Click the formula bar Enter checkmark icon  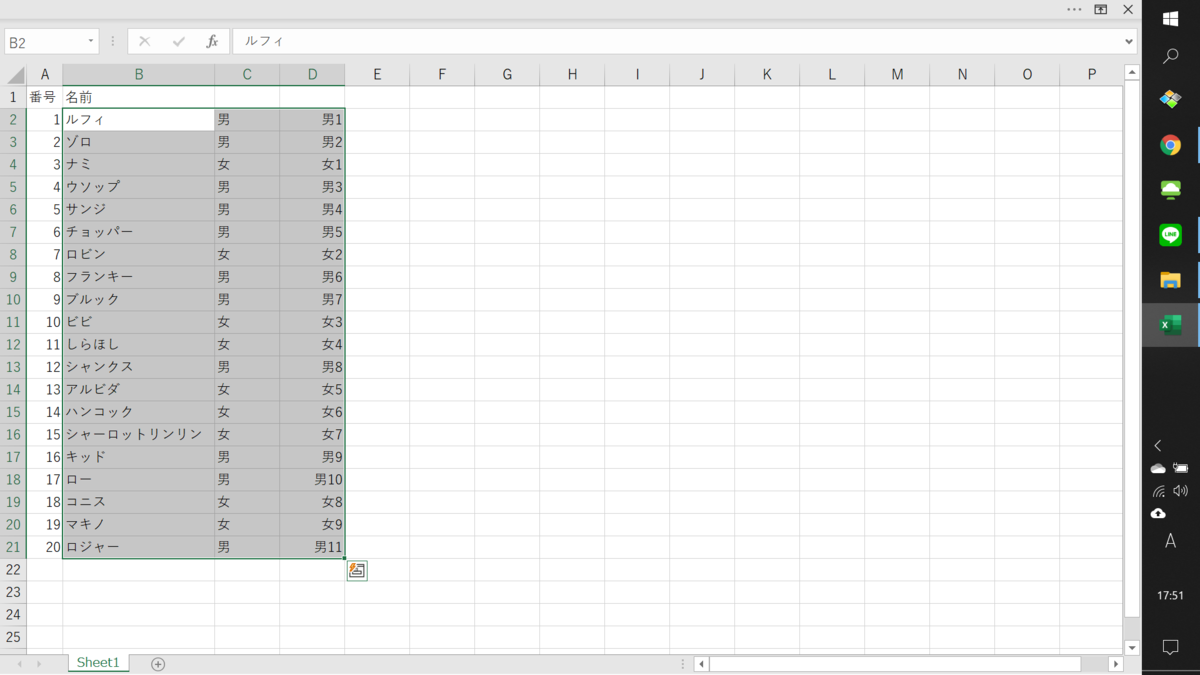point(179,41)
